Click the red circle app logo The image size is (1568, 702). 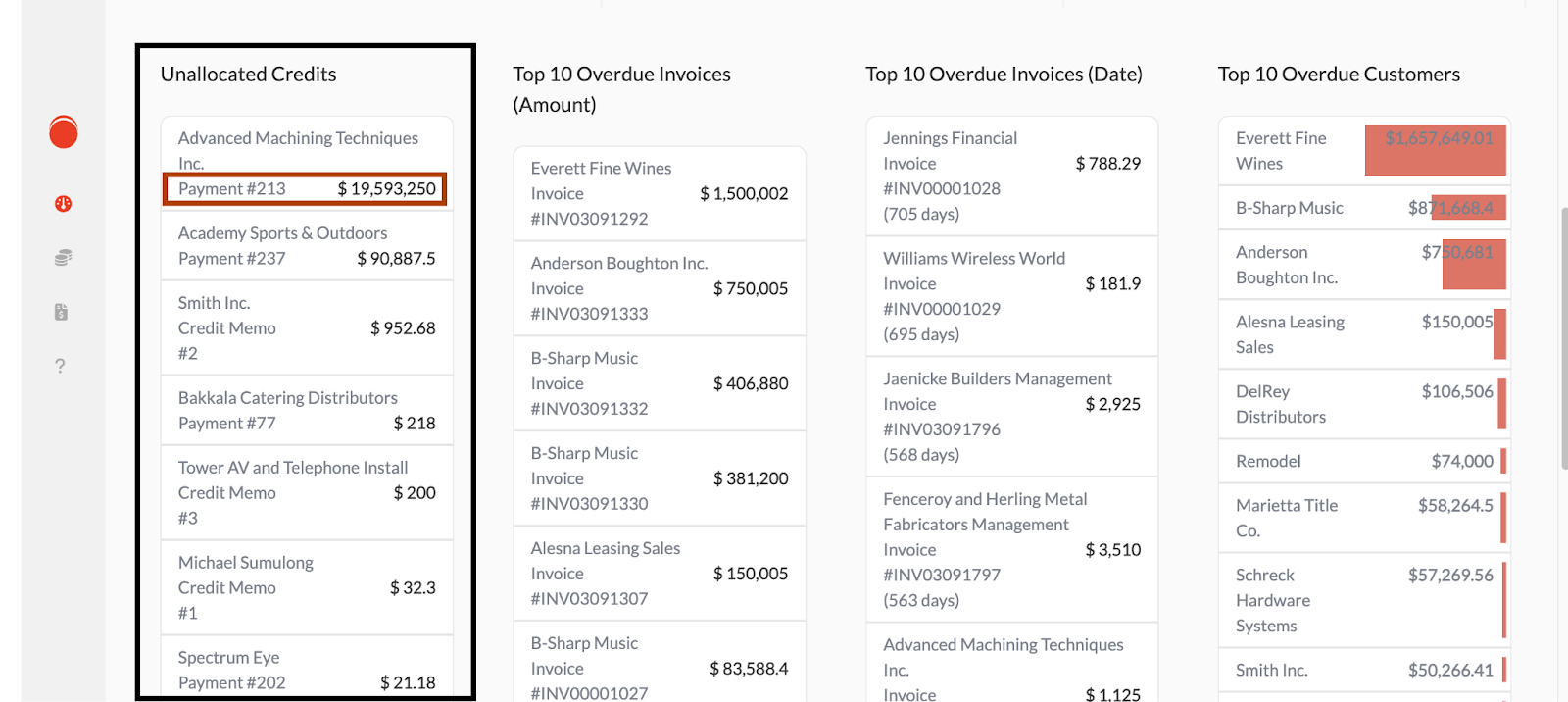pos(64,131)
